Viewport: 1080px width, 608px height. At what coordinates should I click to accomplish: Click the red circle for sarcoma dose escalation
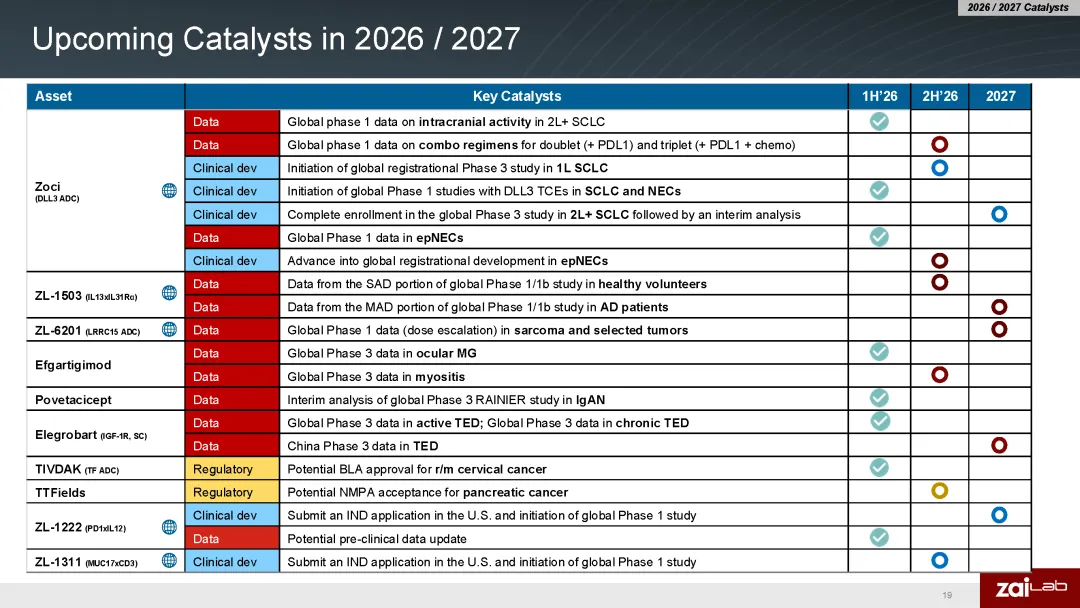point(999,329)
